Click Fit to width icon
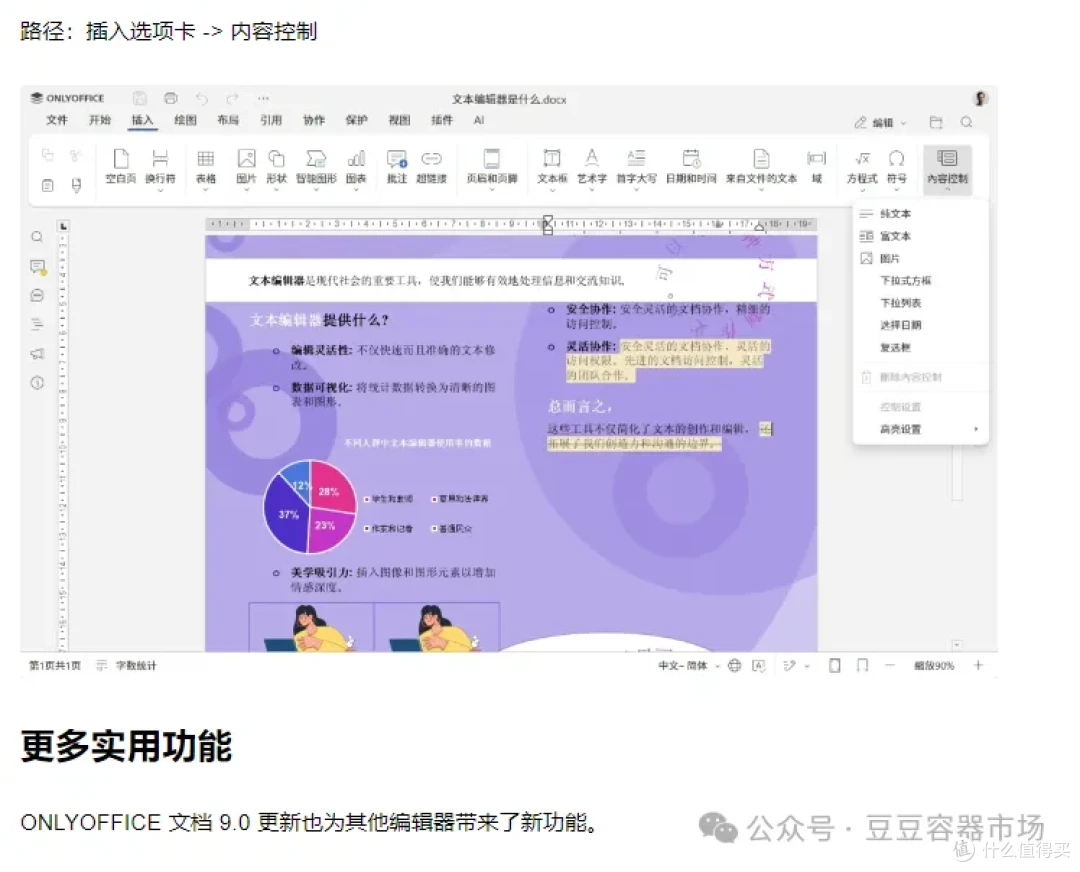1080x872 pixels. (862, 665)
